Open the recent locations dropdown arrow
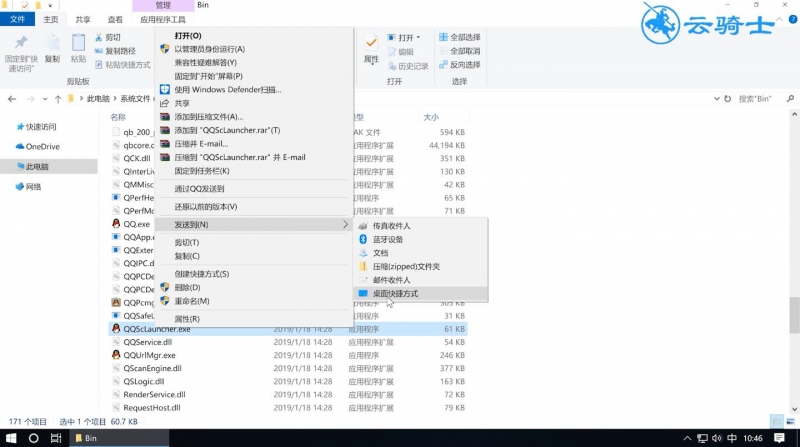 pos(45,99)
